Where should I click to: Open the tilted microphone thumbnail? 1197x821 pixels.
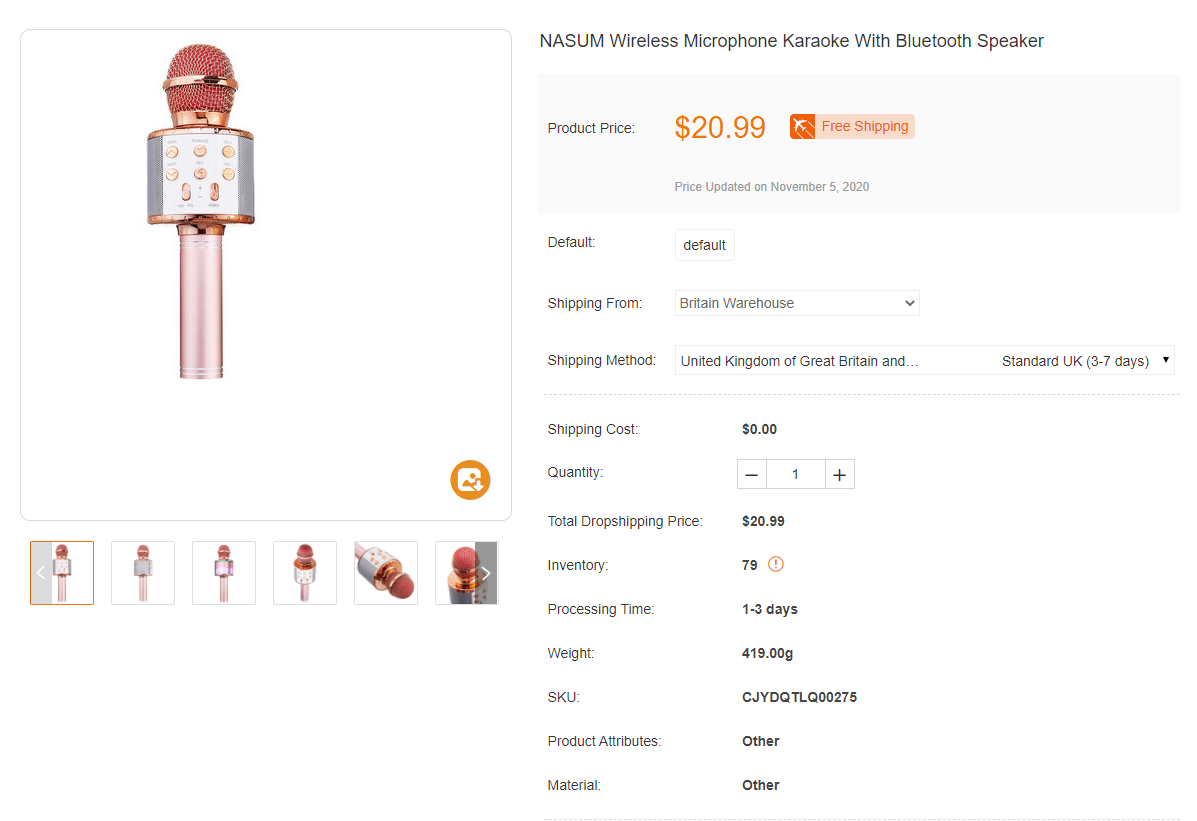386,573
